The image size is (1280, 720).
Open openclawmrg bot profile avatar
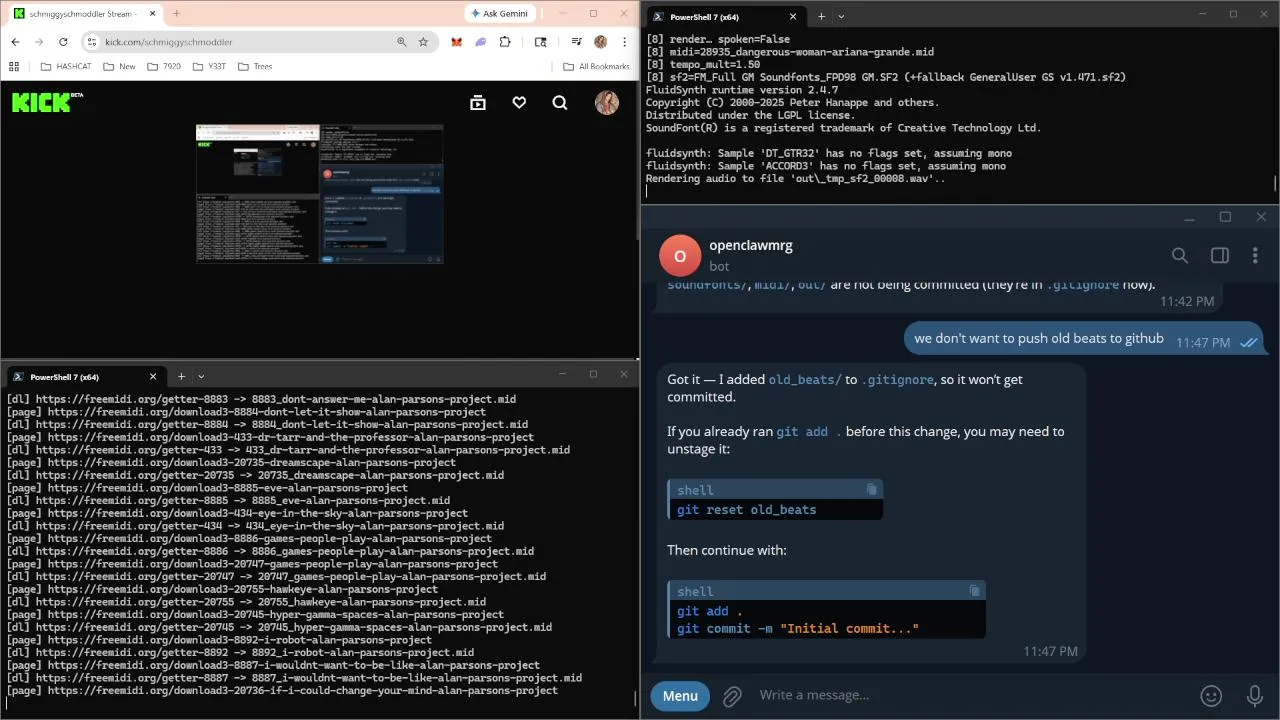pos(680,255)
